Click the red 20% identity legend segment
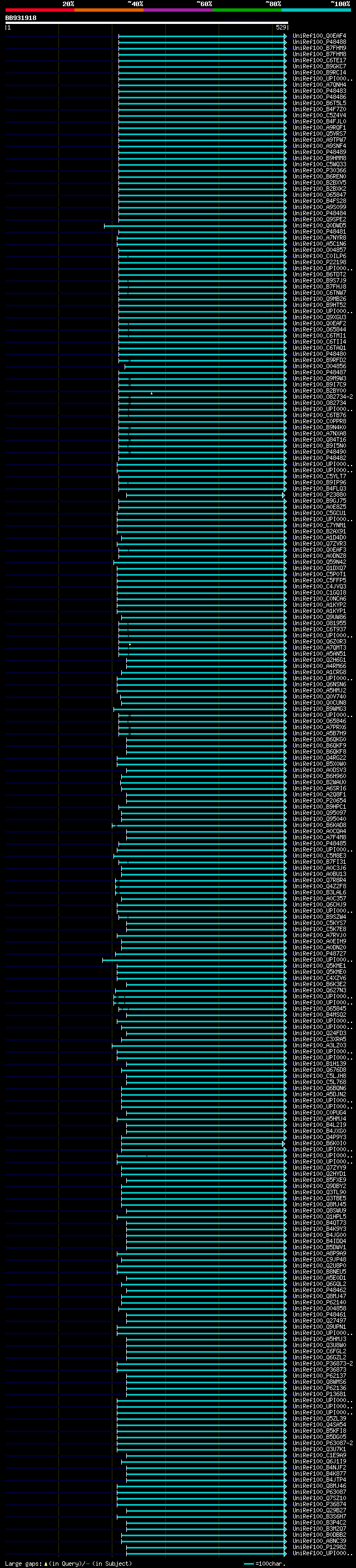This screenshot has height=1568, width=356. (39, 10)
